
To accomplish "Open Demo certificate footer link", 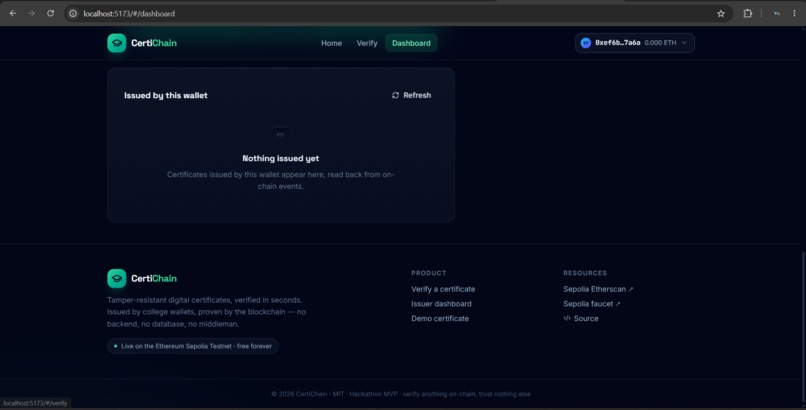I will point(440,319).
